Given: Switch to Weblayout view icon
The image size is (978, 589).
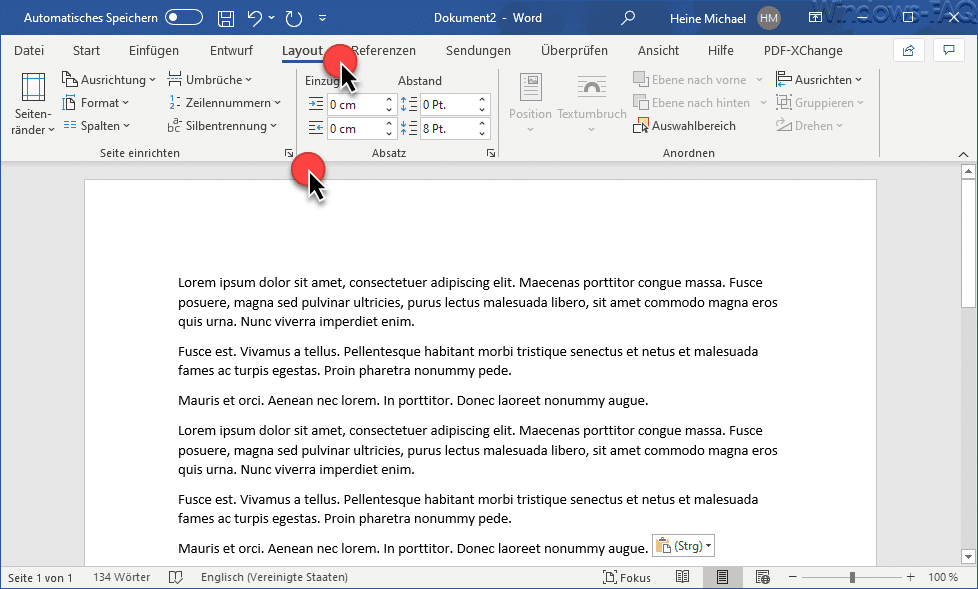Looking at the screenshot, I should coord(762,578).
